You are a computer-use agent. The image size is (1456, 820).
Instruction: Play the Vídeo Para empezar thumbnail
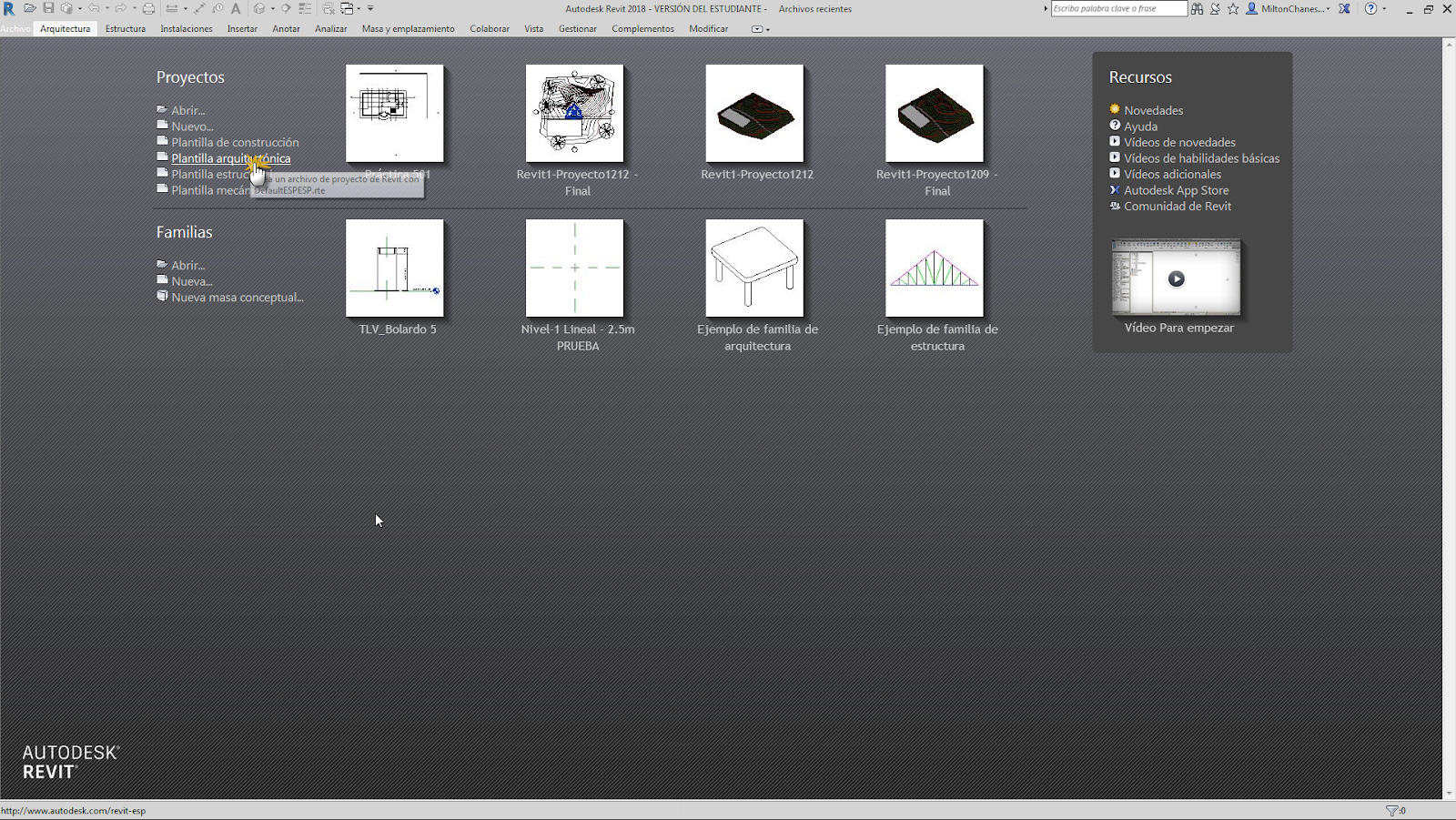[1176, 278]
